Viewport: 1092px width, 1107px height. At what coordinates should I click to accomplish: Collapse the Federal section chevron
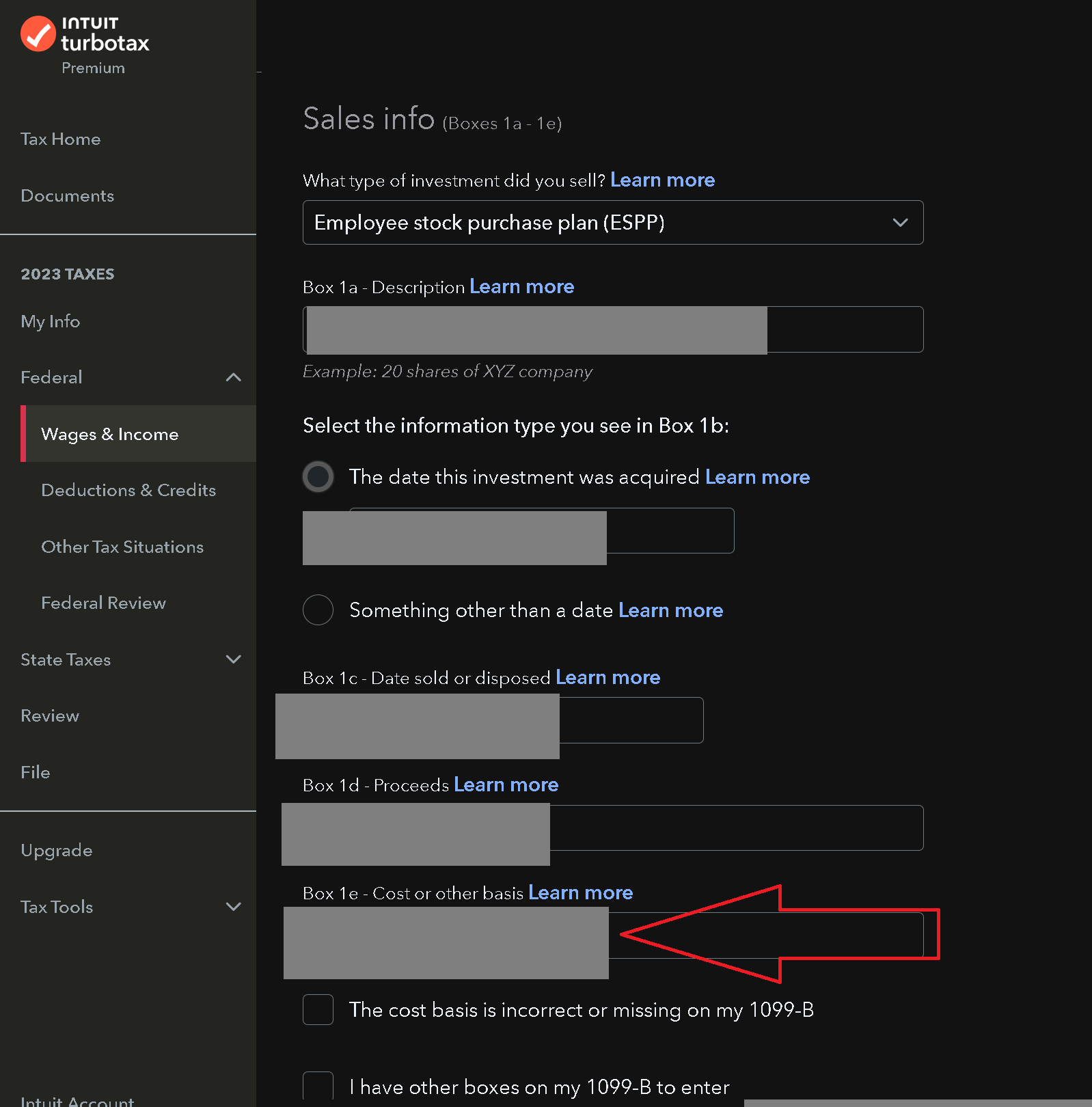point(234,377)
